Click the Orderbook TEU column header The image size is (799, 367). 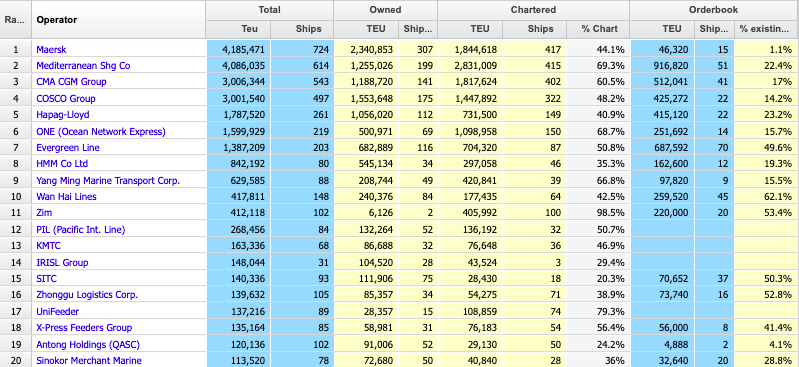[x=662, y=29]
